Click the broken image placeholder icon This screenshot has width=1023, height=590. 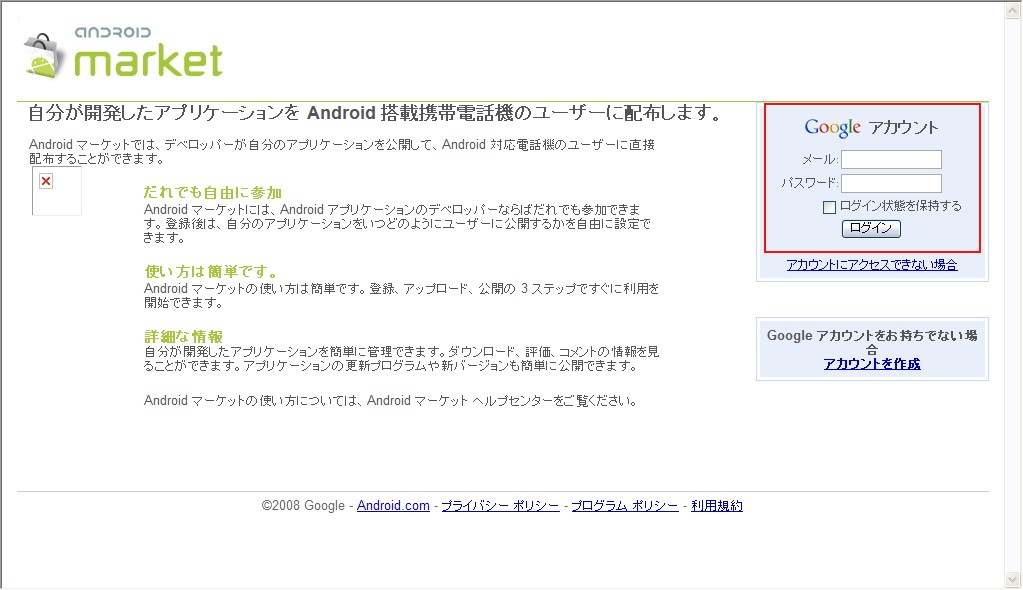click(x=46, y=181)
